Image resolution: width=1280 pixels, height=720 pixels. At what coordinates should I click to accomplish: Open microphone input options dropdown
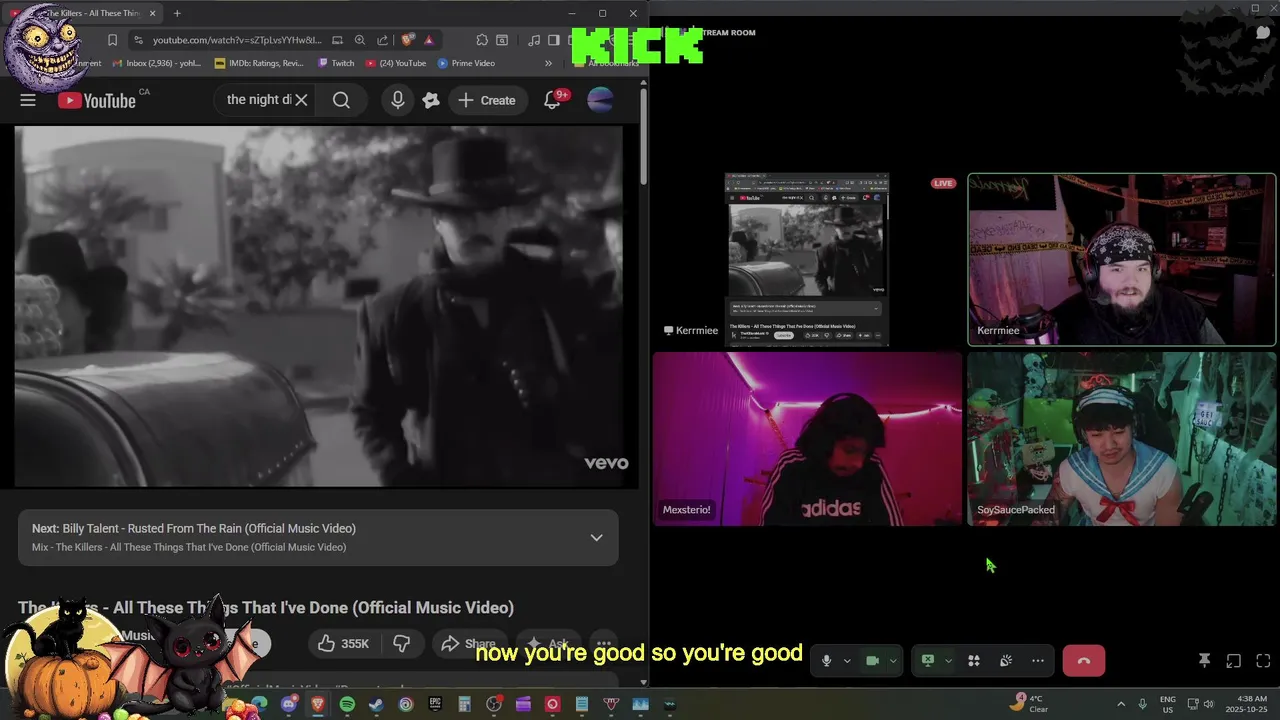pyautogui.click(x=847, y=661)
